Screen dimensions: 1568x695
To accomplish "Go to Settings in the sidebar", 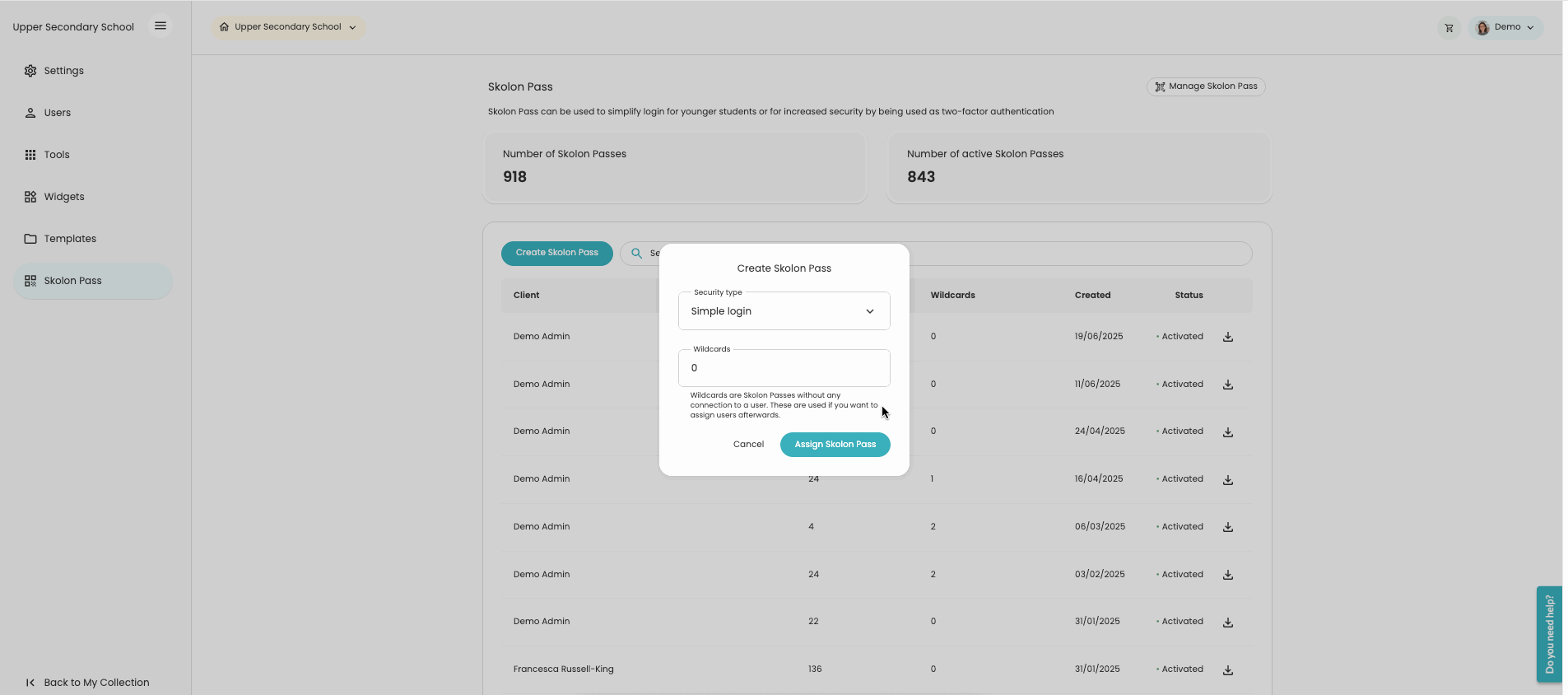I will coord(63,71).
